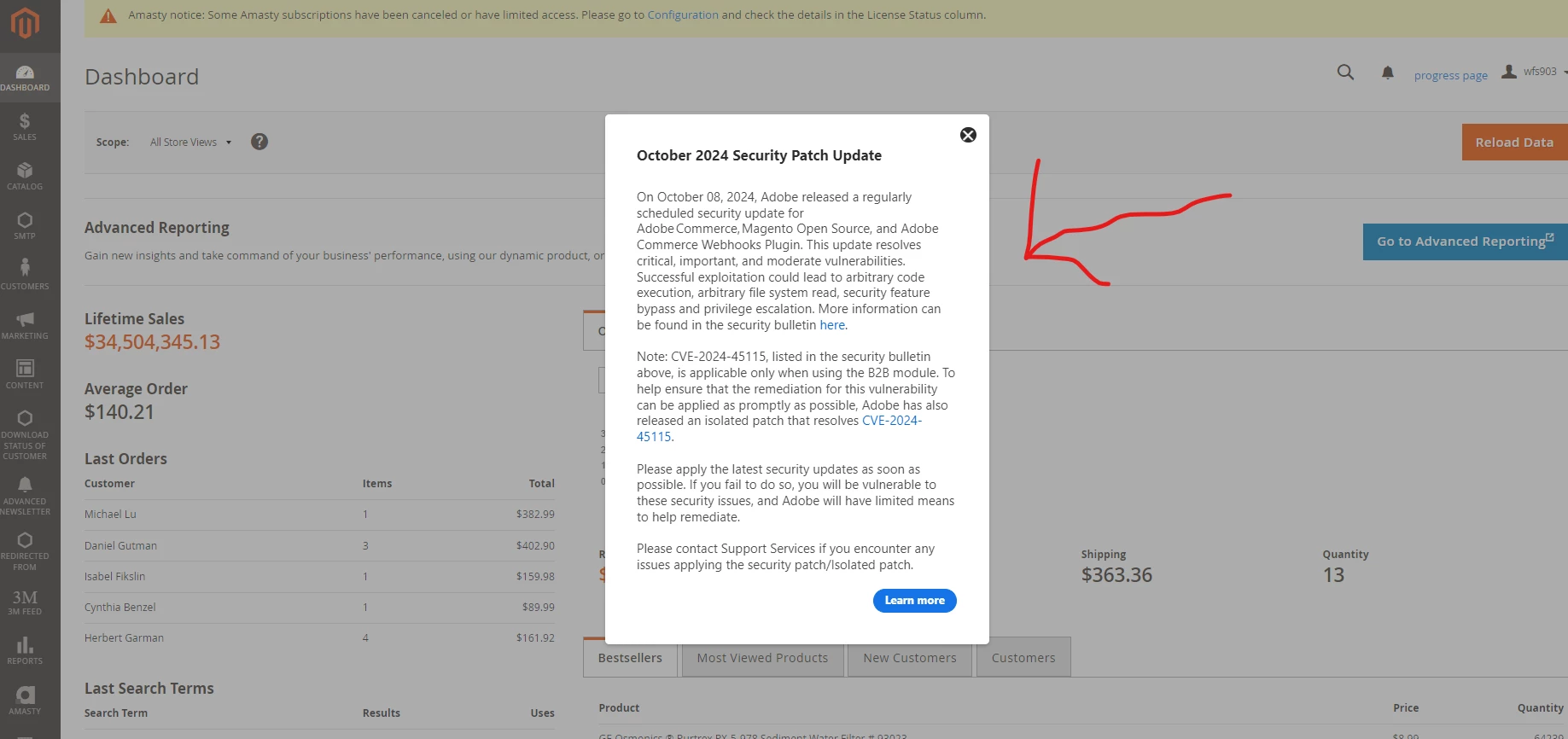This screenshot has width=1568, height=739.
Task: Select the Cynthia Benzel order row
Action: point(319,608)
